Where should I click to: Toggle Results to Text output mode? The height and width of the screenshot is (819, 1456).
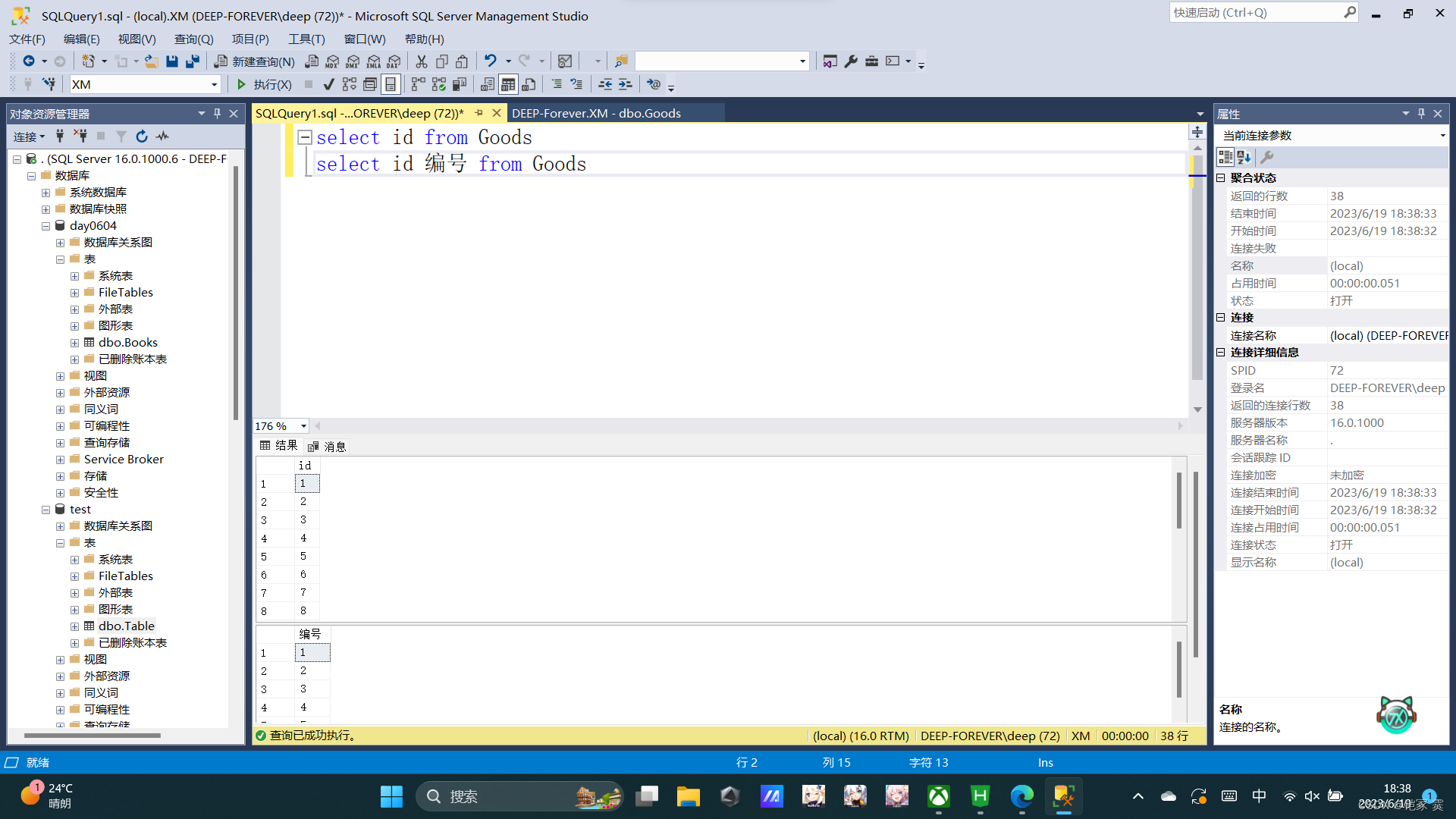pyautogui.click(x=488, y=84)
